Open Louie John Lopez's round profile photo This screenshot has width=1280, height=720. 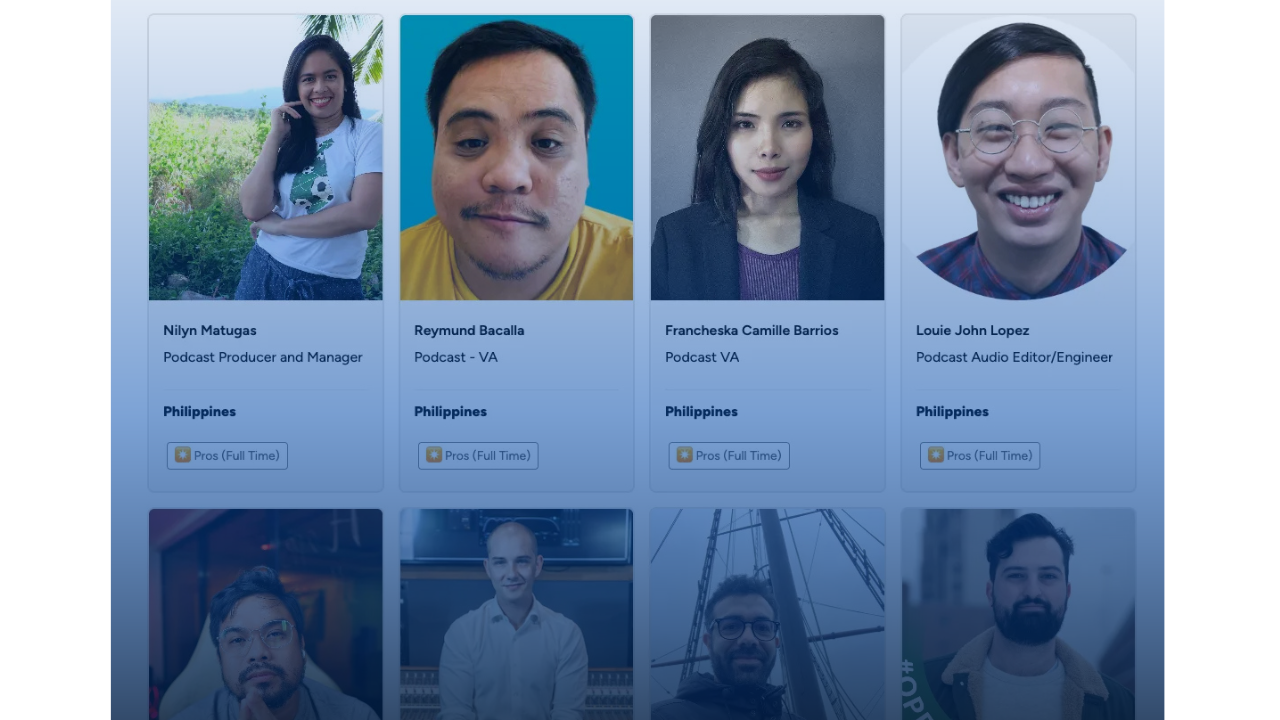pyautogui.click(x=1019, y=157)
